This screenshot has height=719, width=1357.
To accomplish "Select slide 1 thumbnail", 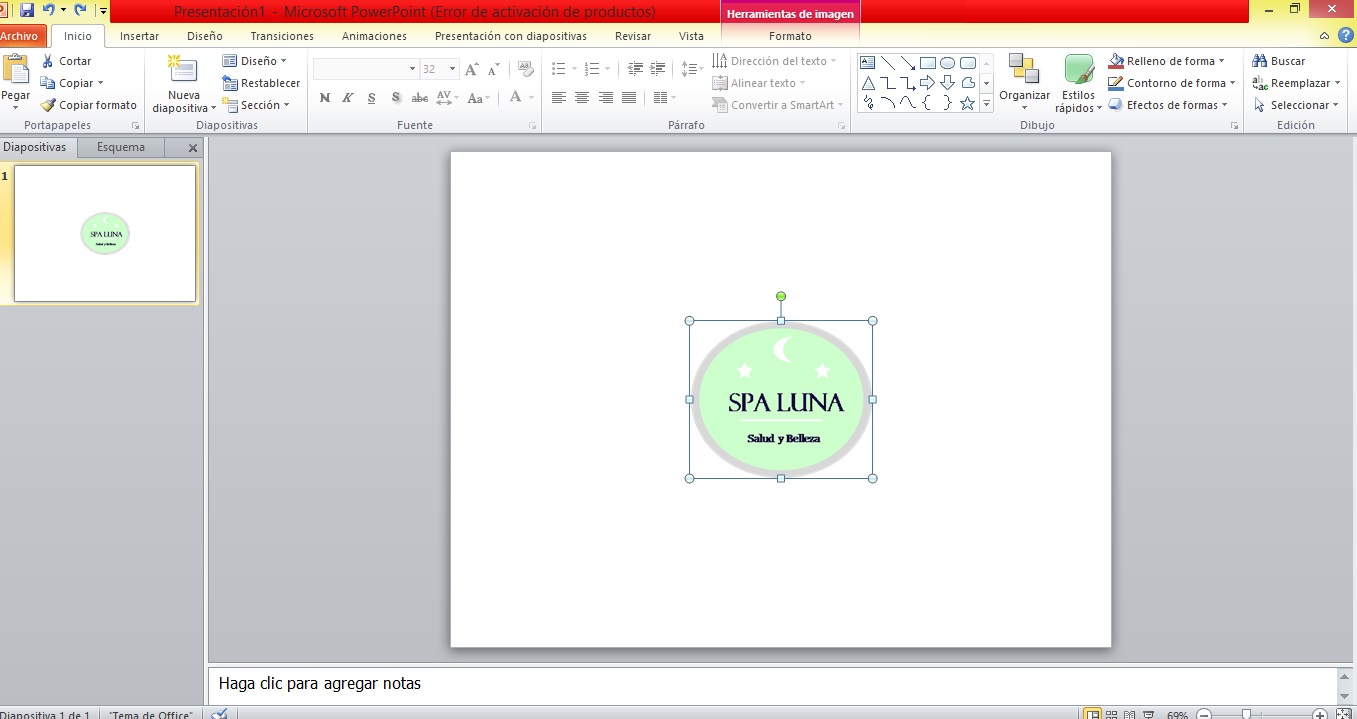I will tap(104, 234).
